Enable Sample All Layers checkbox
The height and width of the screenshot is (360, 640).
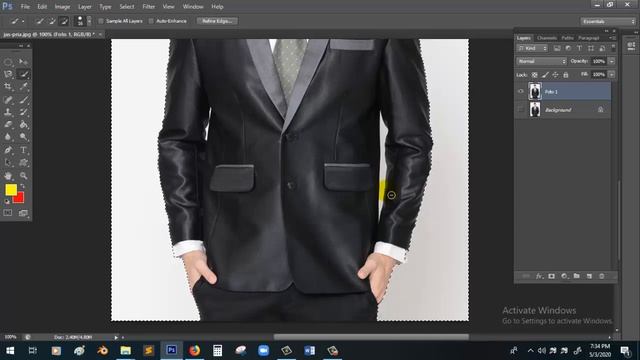click(101, 21)
